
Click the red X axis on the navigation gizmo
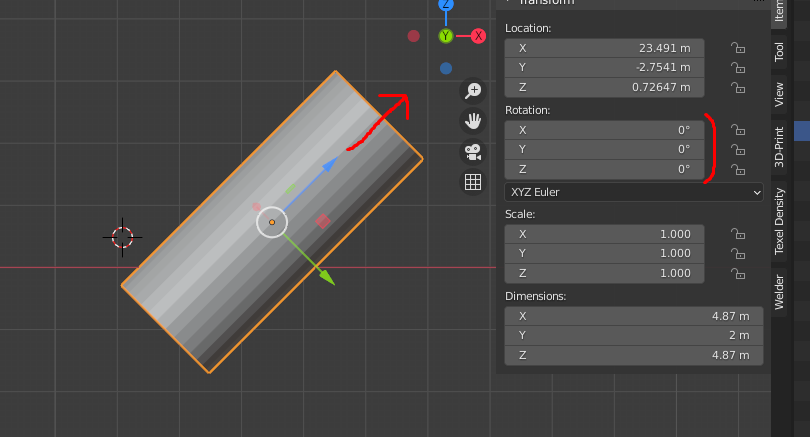478,36
